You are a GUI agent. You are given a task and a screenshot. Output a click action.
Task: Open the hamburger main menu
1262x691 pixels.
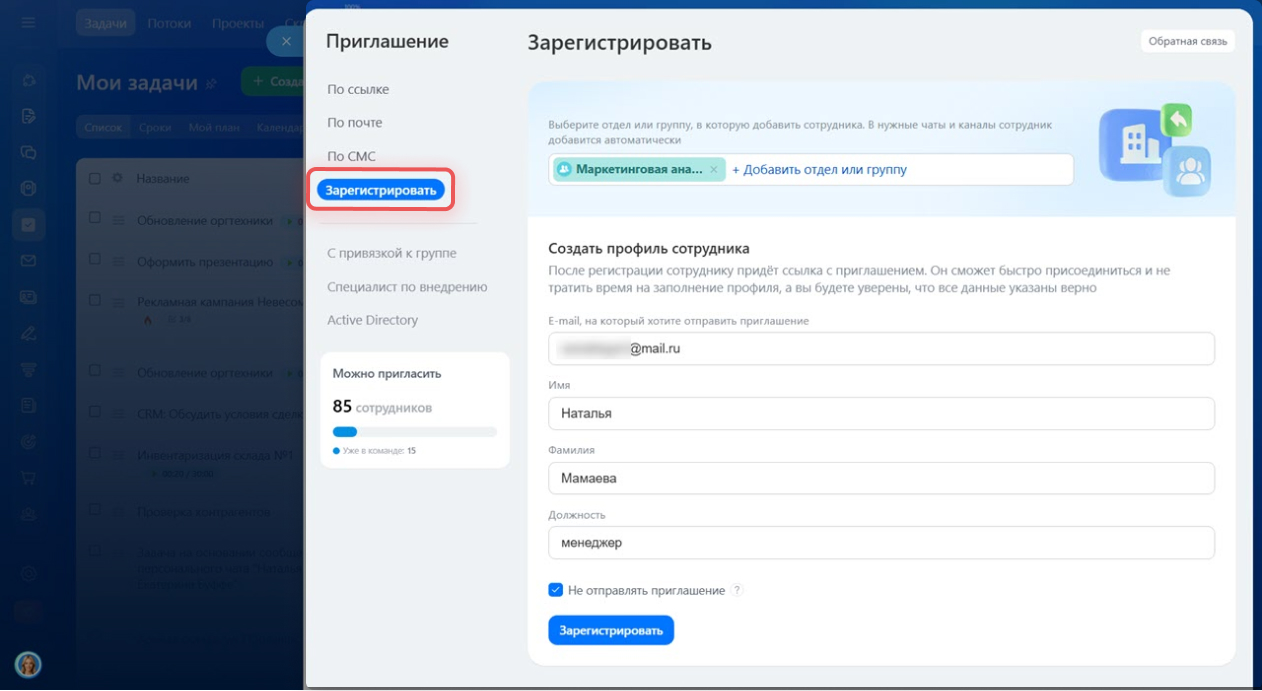29,22
